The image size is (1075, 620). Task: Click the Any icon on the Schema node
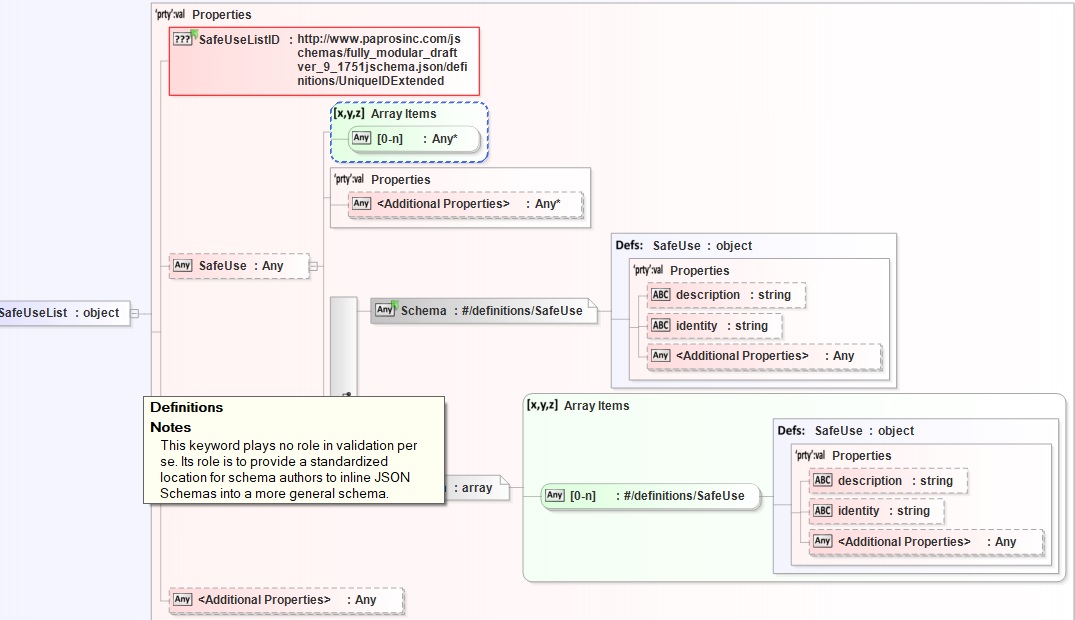tap(385, 310)
